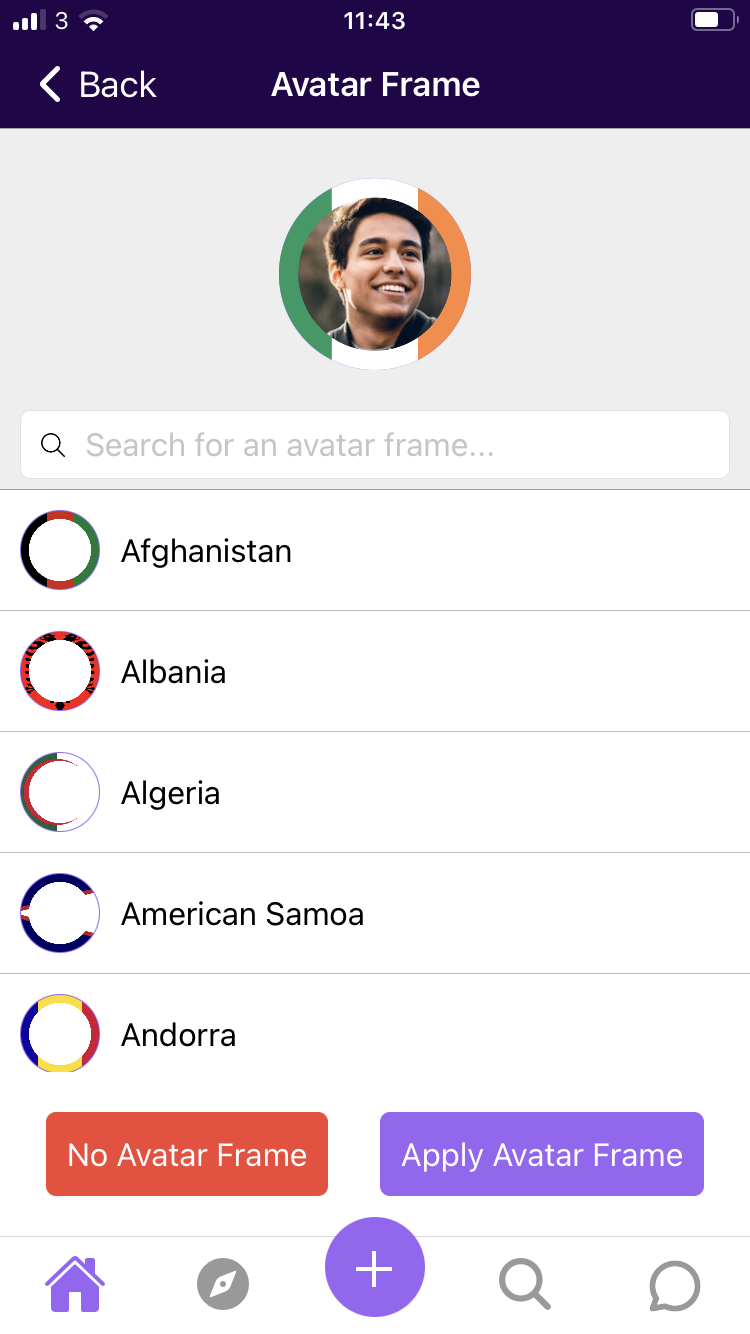750x1334 pixels.
Task: Open the Home tab icon
Action: (75, 1284)
